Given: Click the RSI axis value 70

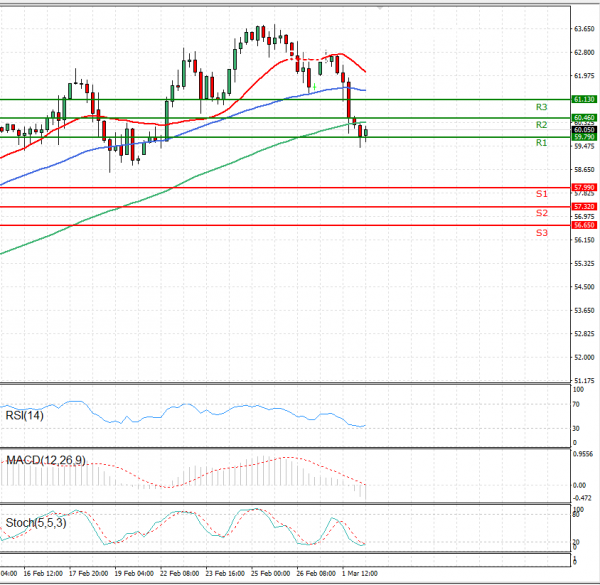Looking at the screenshot, I should pyautogui.click(x=576, y=404).
